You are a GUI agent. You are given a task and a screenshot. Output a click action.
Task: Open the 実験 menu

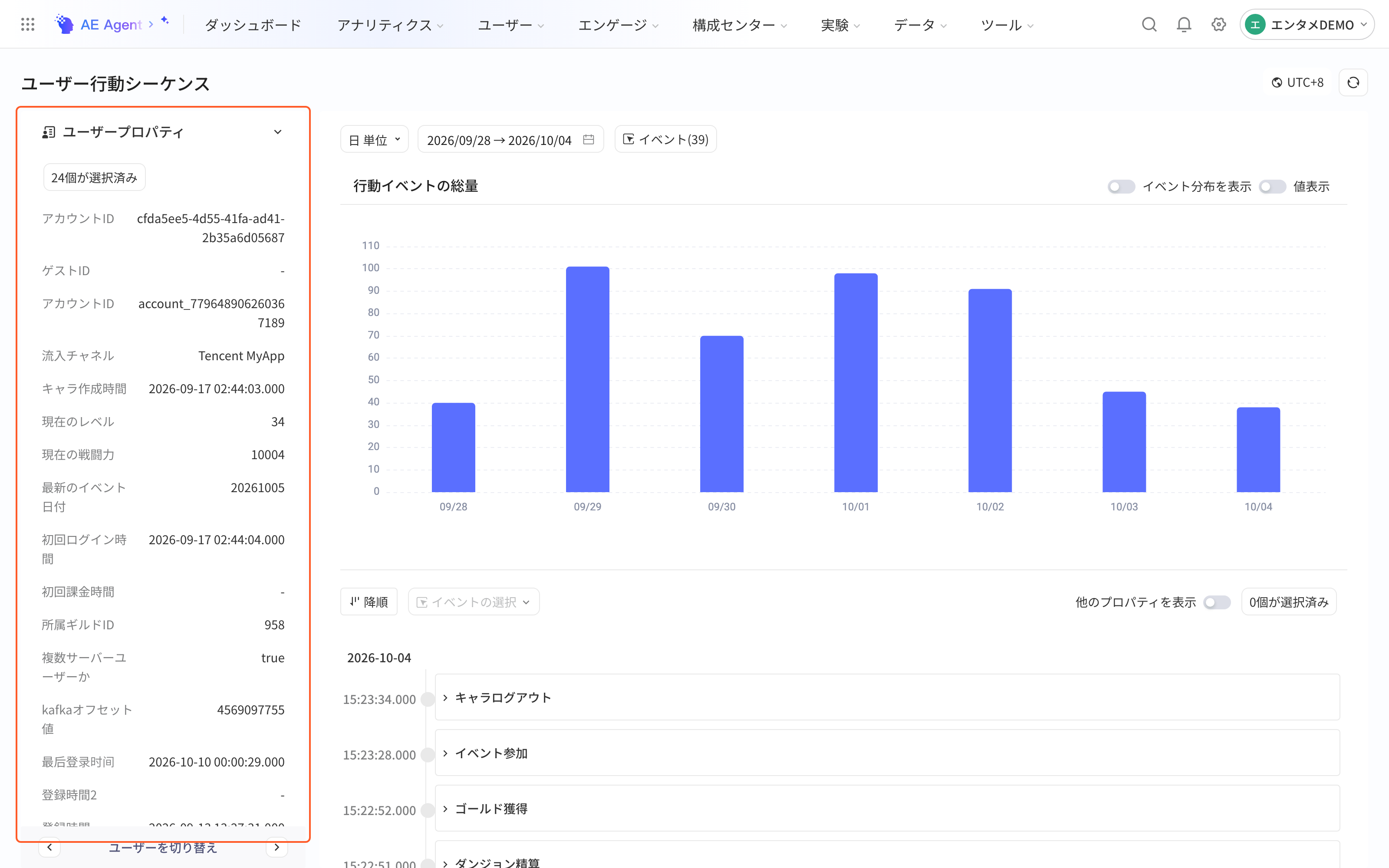(840, 25)
